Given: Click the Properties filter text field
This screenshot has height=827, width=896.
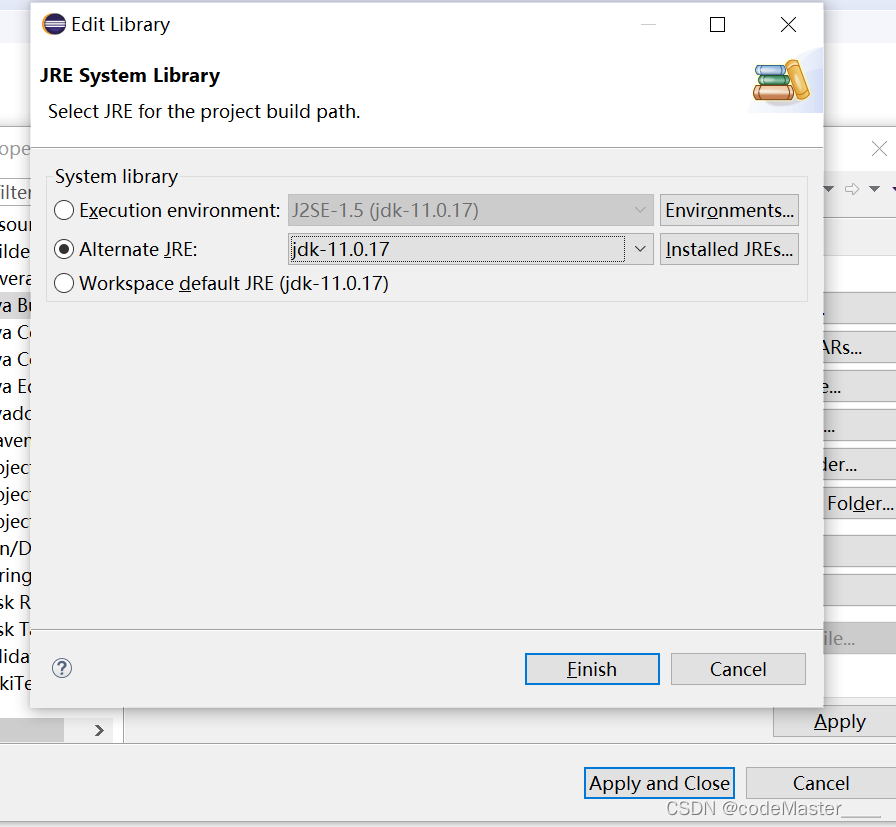Looking at the screenshot, I should 15,193.
